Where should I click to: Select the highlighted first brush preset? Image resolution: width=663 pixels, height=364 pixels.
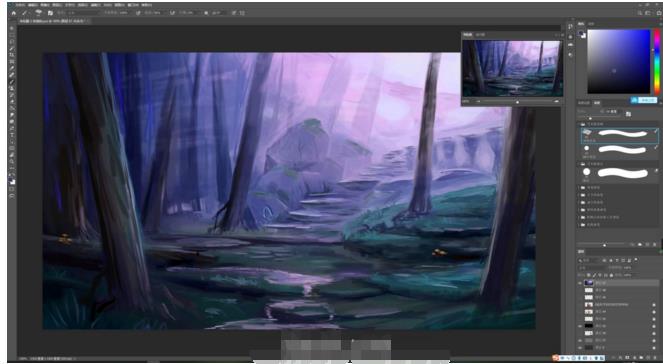(x=620, y=136)
